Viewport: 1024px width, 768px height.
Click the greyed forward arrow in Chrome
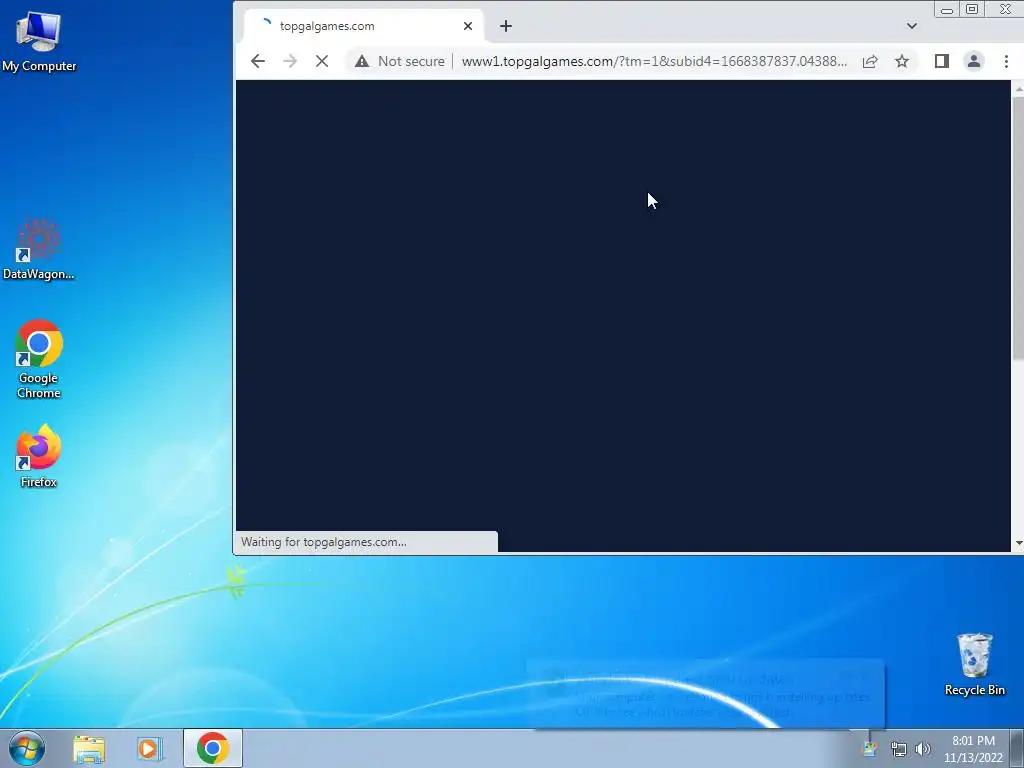coord(290,61)
